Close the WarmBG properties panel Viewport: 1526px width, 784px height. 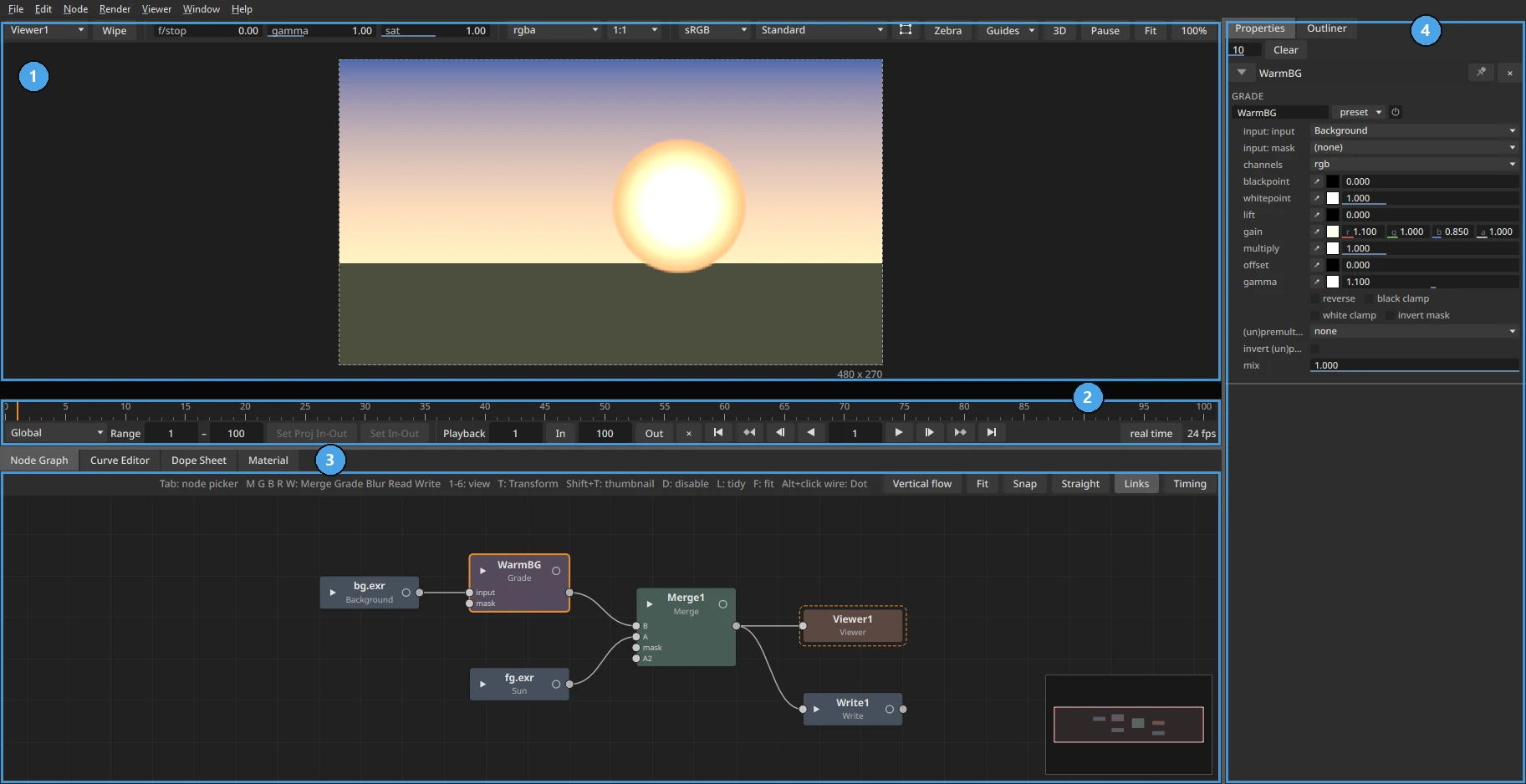click(x=1509, y=74)
